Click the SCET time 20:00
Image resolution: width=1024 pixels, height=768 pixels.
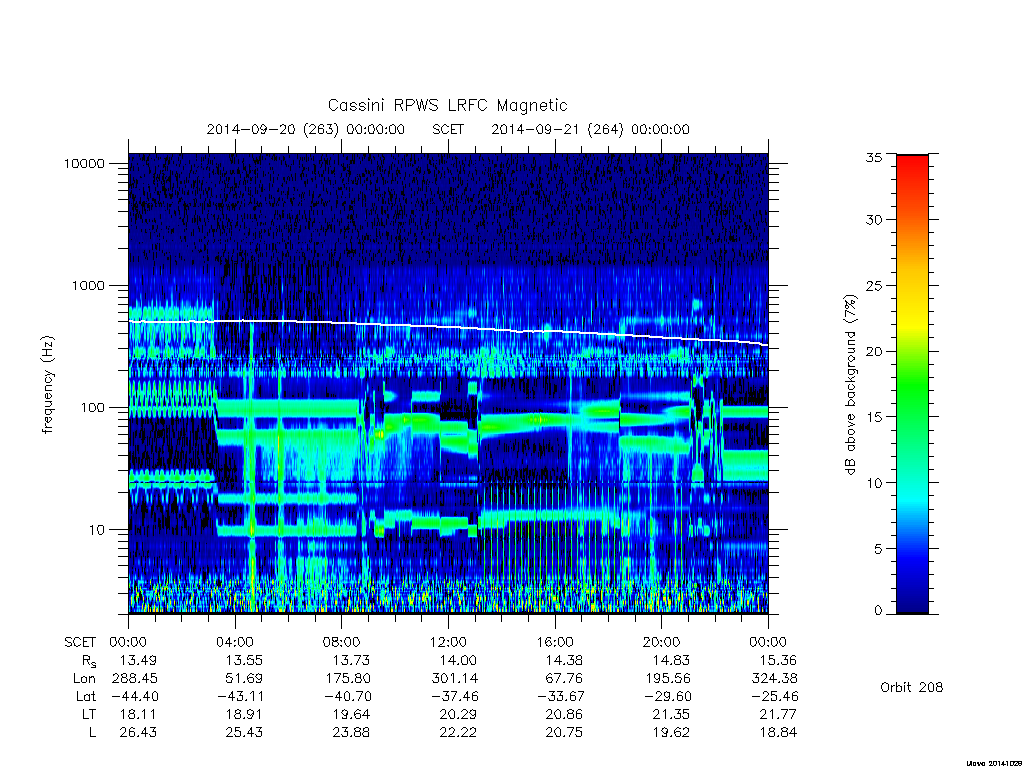point(662,643)
